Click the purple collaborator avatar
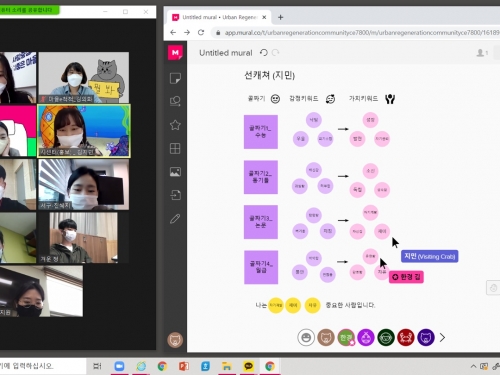This screenshot has width=500, height=375. click(366, 337)
